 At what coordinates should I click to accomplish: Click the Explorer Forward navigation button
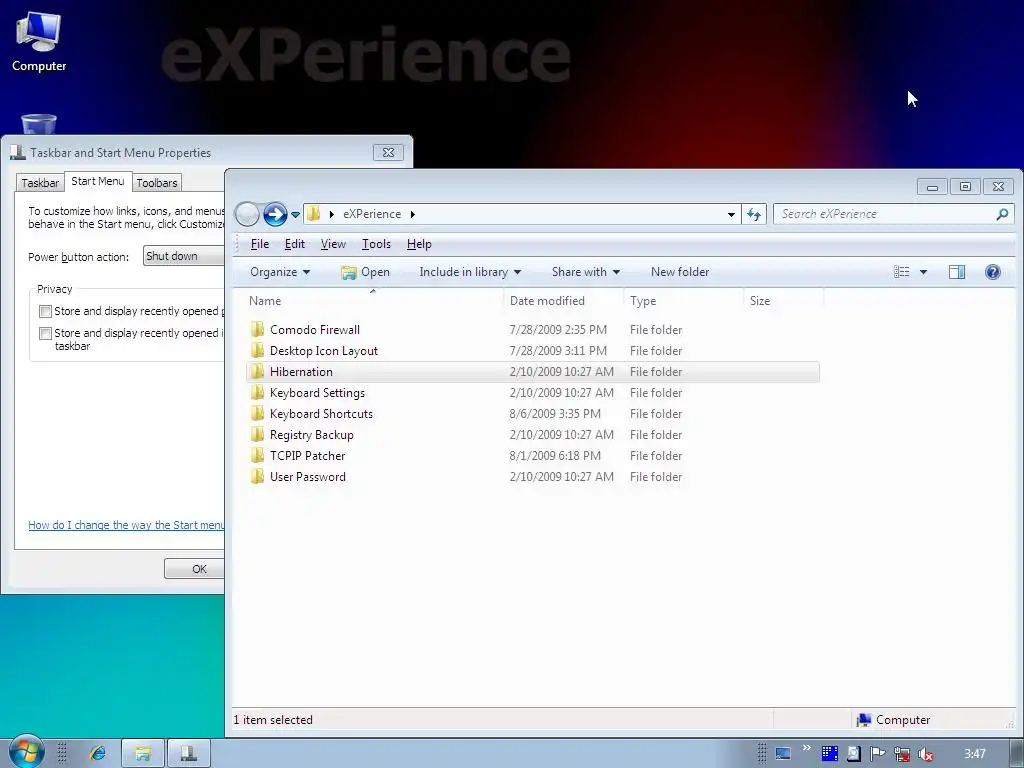(x=275, y=214)
